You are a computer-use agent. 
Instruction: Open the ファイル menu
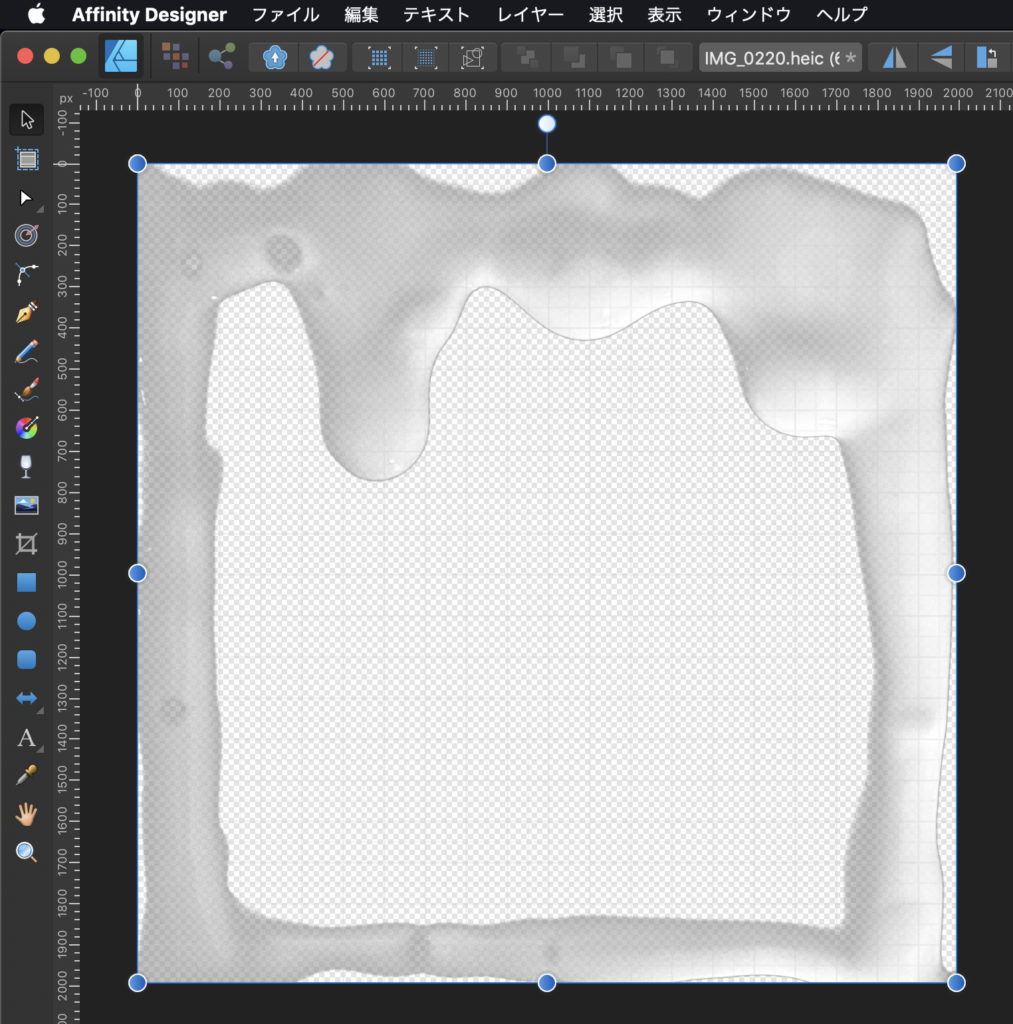[x=285, y=15]
